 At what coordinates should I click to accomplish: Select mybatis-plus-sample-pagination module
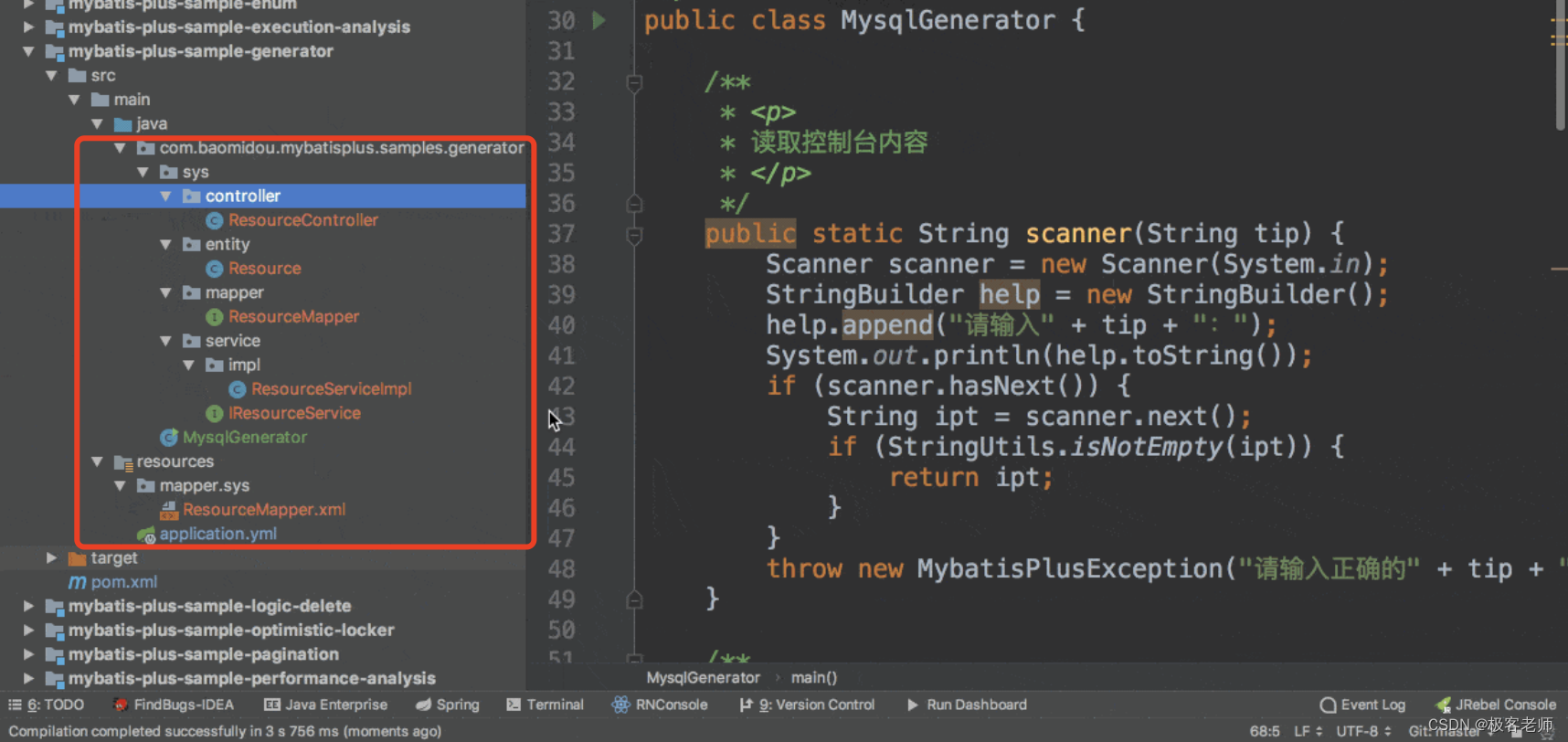(203, 654)
